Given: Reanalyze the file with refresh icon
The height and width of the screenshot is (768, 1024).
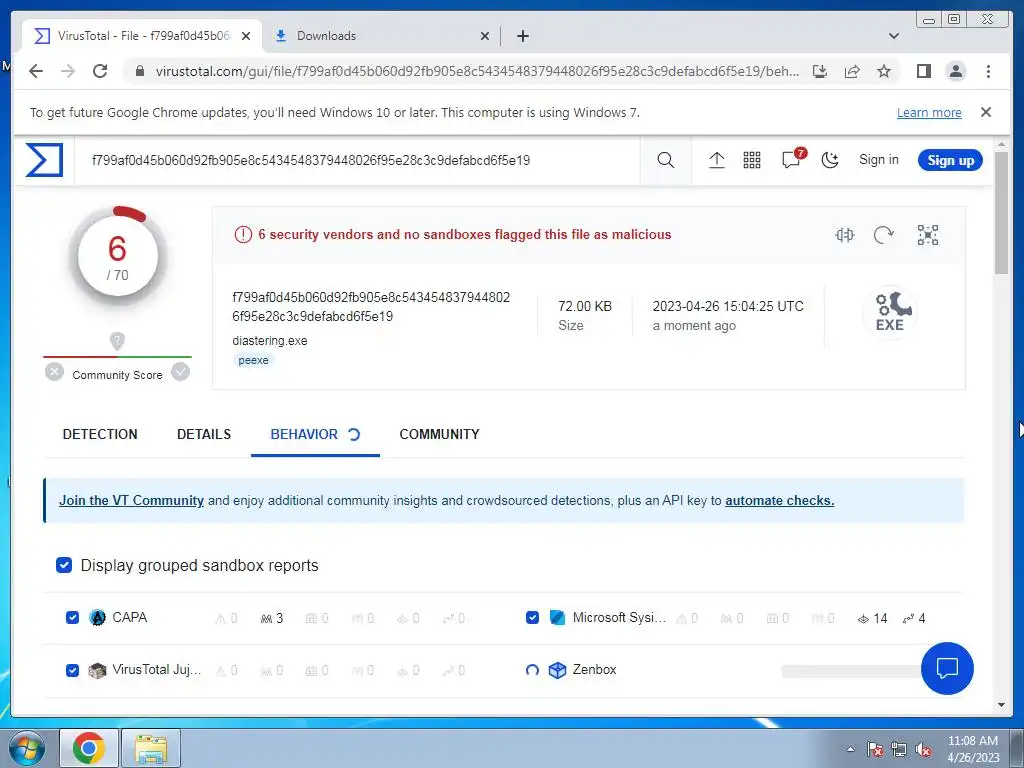Looking at the screenshot, I should pyautogui.click(x=884, y=234).
